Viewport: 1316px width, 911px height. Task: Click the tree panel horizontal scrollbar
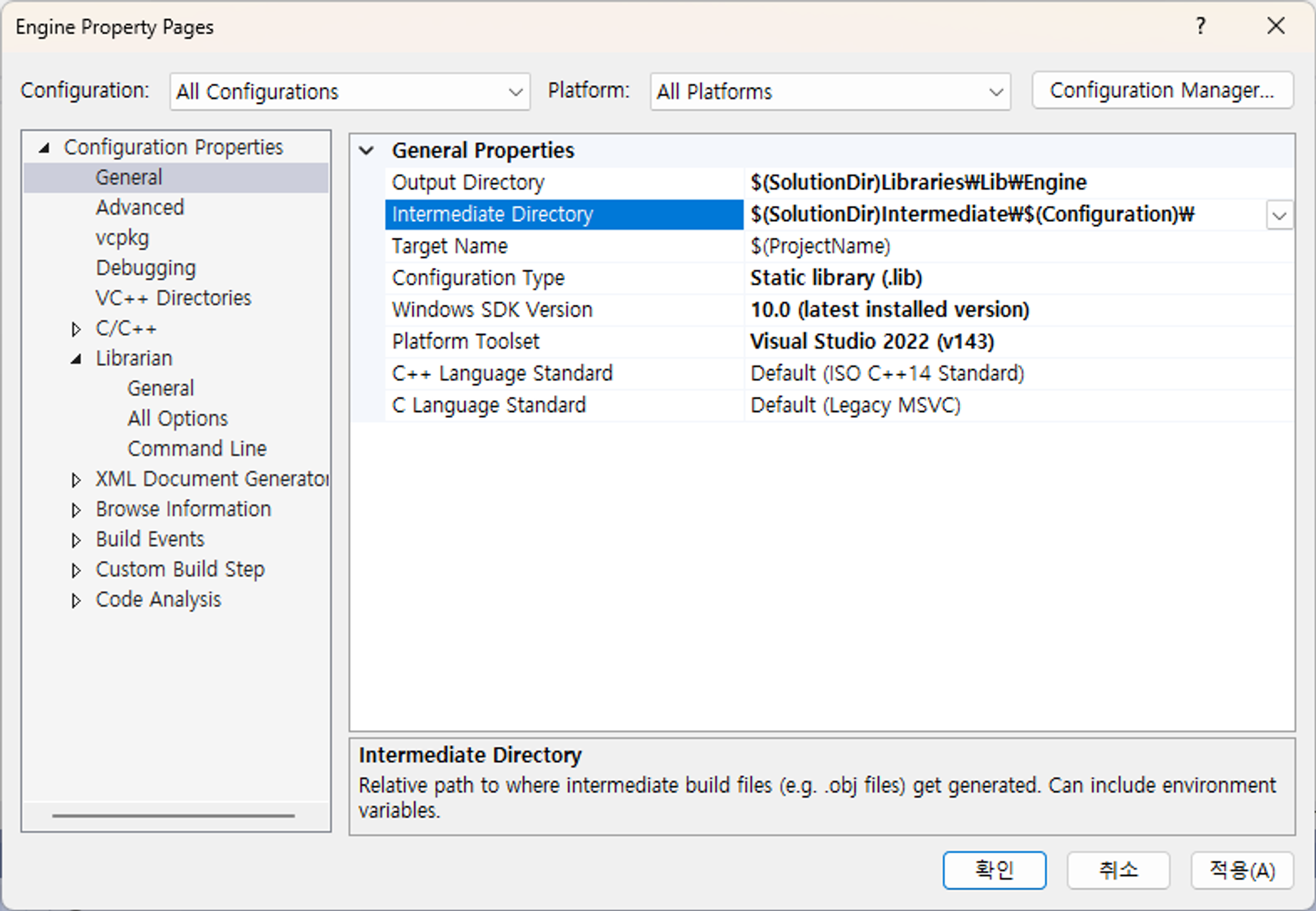[173, 816]
